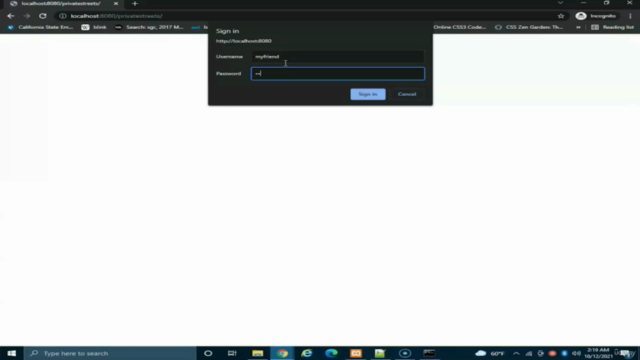Focus the Username field containing myfriend
Image resolution: width=640 pixels, height=360 pixels.
[338, 57]
